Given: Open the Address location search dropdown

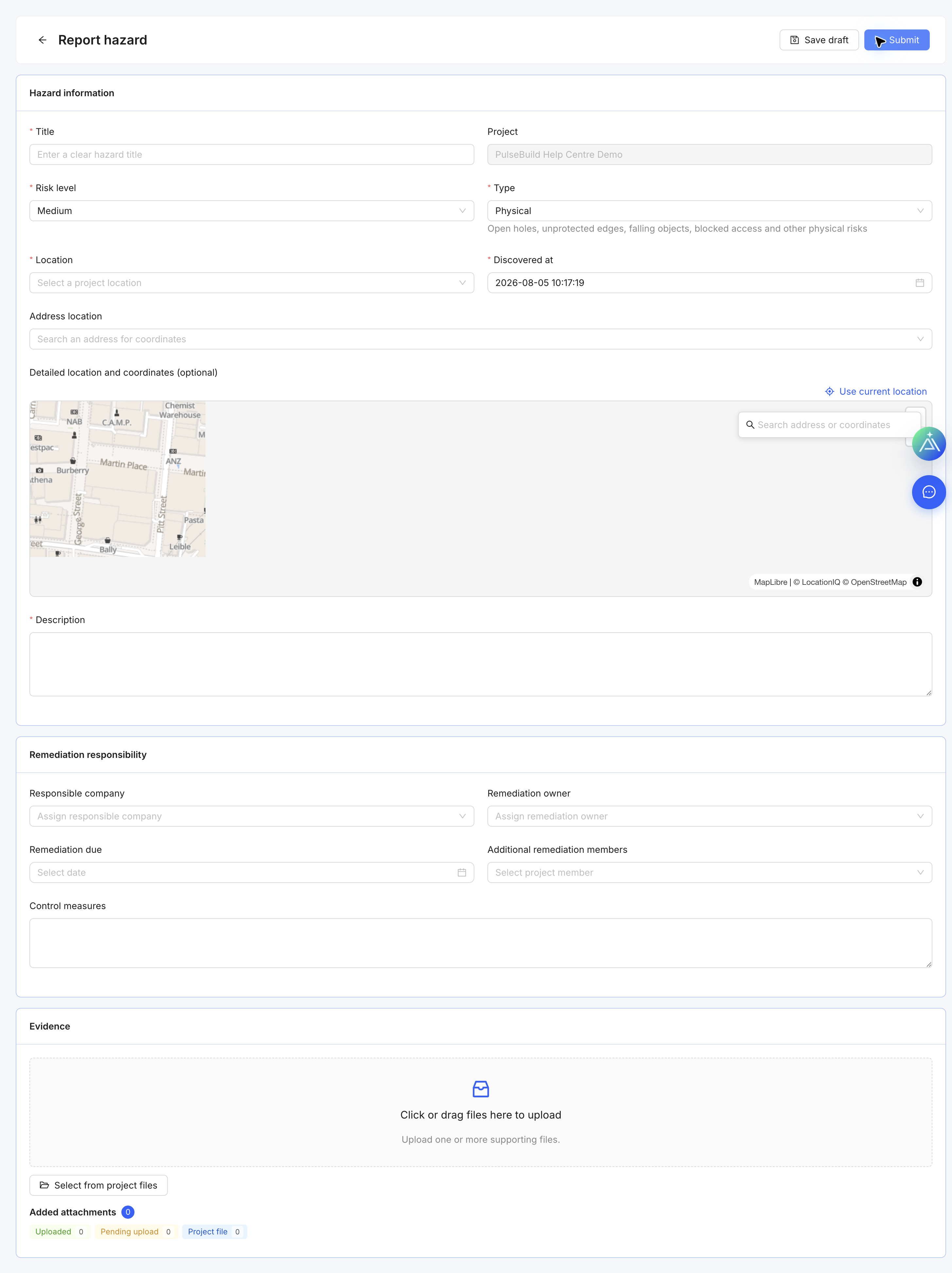Looking at the screenshot, I should [x=480, y=339].
